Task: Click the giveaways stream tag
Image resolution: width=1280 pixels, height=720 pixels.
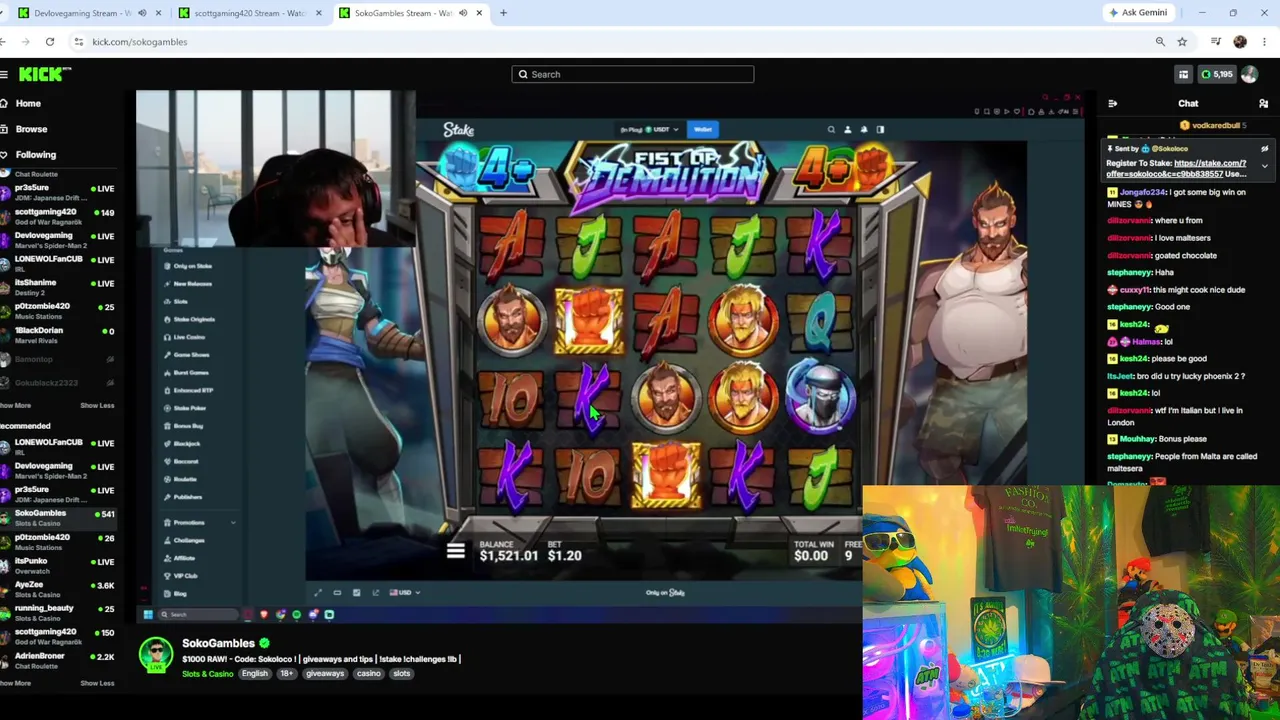Action: pos(325,674)
